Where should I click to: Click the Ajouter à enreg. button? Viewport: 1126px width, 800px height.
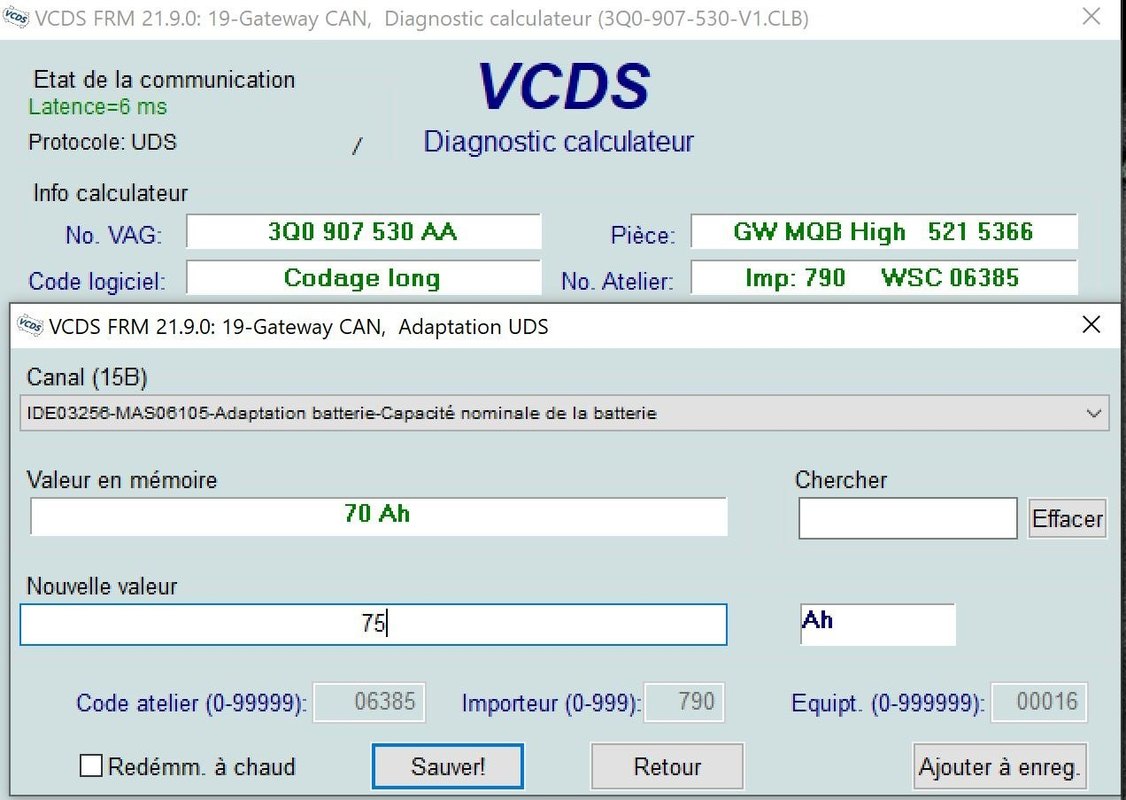tap(1000, 767)
